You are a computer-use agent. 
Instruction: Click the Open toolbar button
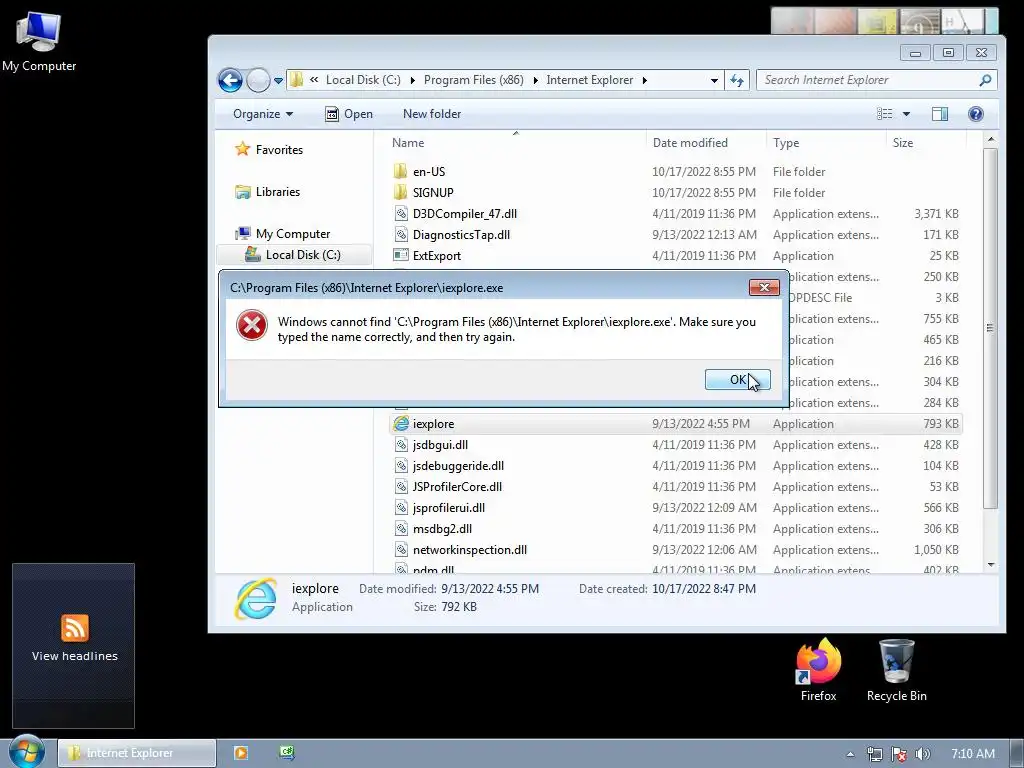tap(349, 114)
